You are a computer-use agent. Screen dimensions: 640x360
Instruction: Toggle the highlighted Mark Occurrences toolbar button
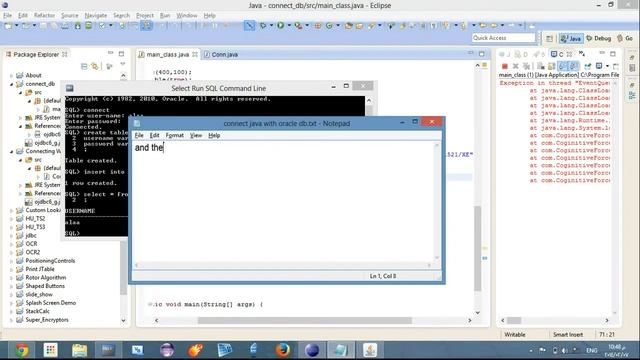[147, 25]
